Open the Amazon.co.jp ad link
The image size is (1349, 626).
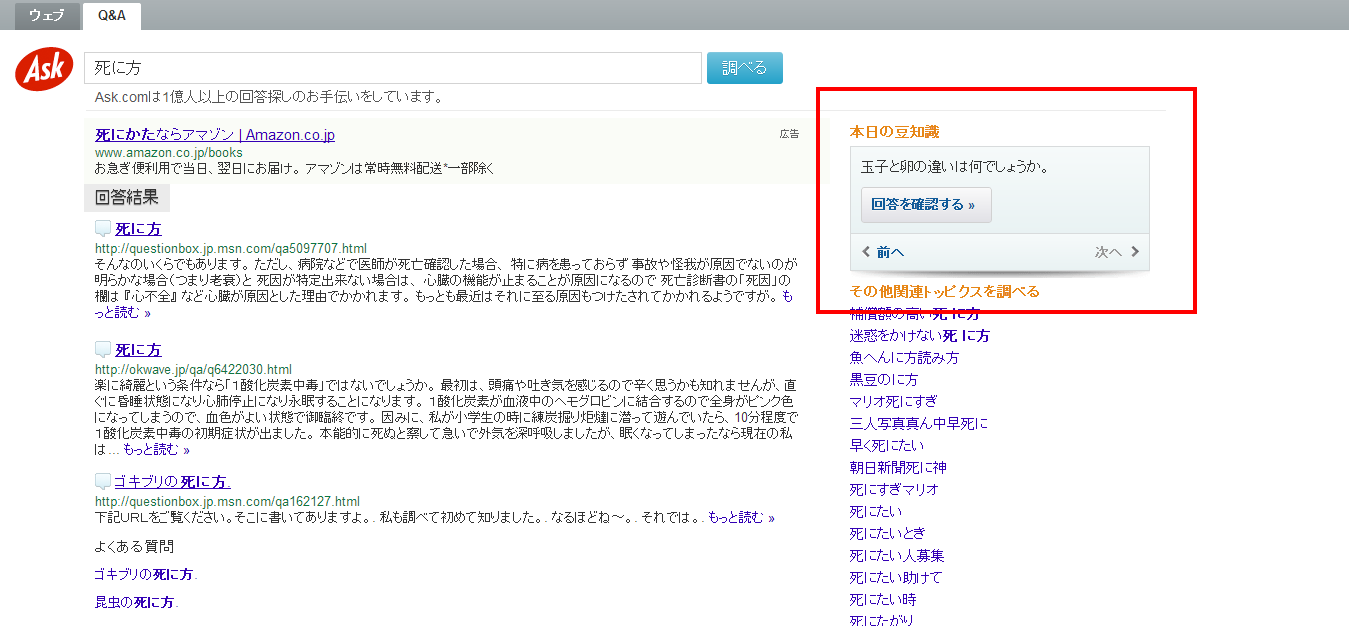(215, 134)
